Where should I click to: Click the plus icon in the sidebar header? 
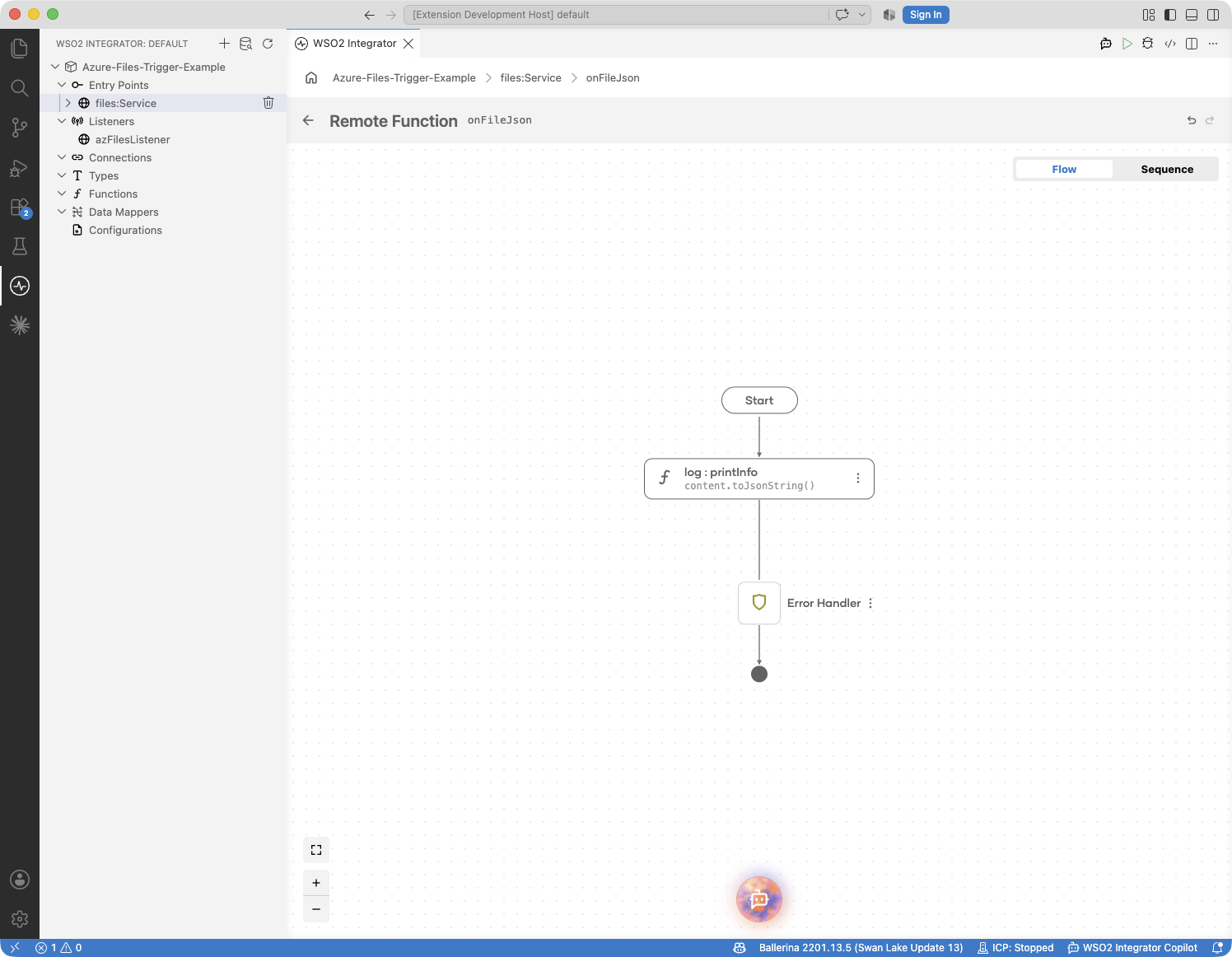[224, 44]
